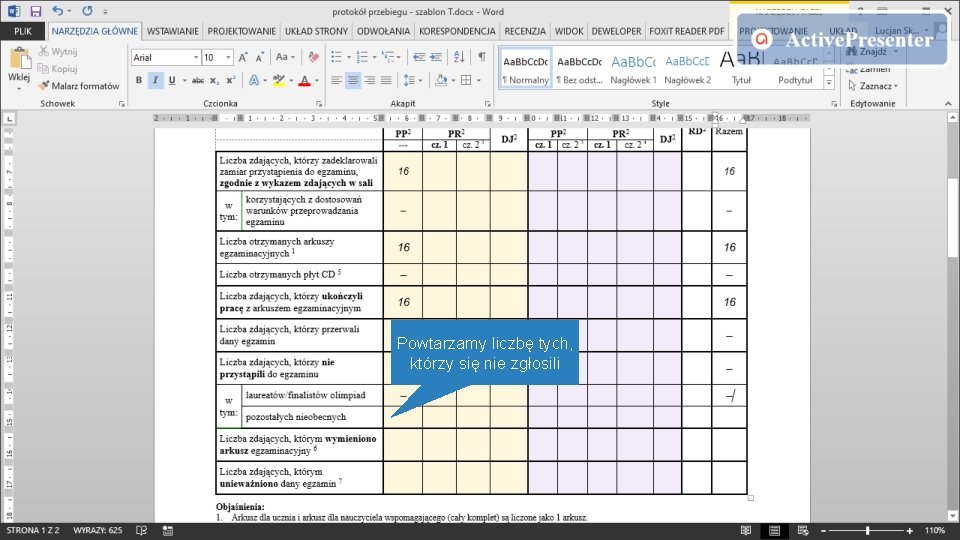The height and width of the screenshot is (540, 960).
Task: Apply the Nagłówek 1 style
Action: [x=633, y=68]
